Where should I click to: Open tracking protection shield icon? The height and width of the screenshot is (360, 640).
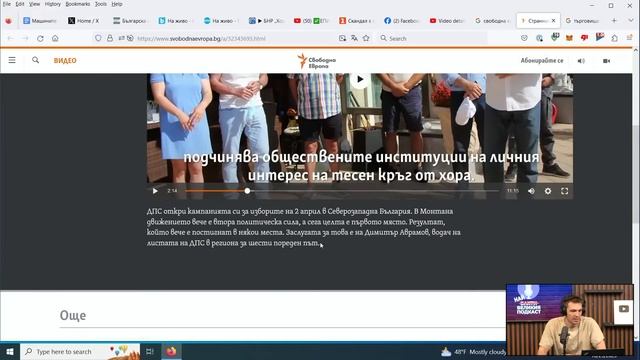(98, 38)
